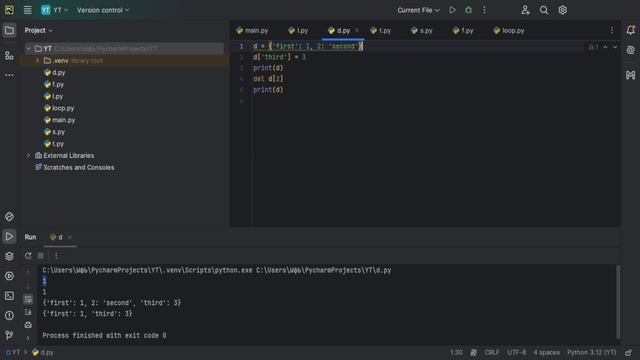Place cursor on print(d) line 3
The width and height of the screenshot is (640, 360).
(x=268, y=68)
